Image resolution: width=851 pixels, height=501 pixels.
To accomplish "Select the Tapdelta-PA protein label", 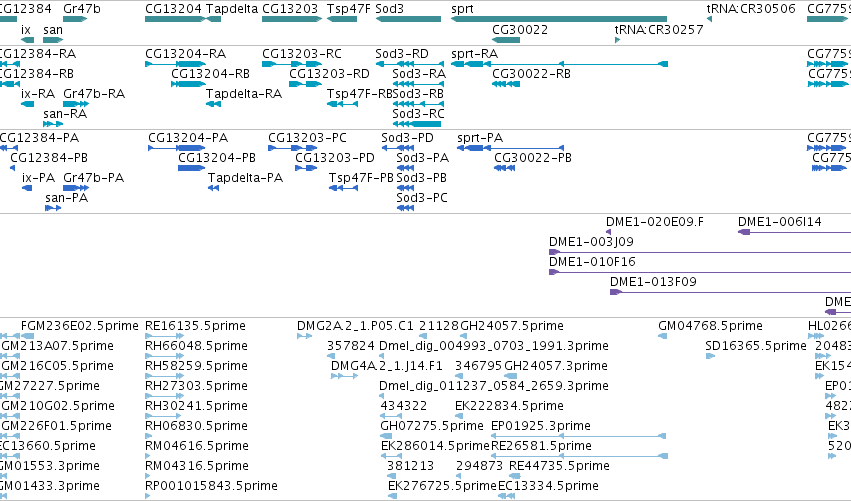I will [x=245, y=178].
